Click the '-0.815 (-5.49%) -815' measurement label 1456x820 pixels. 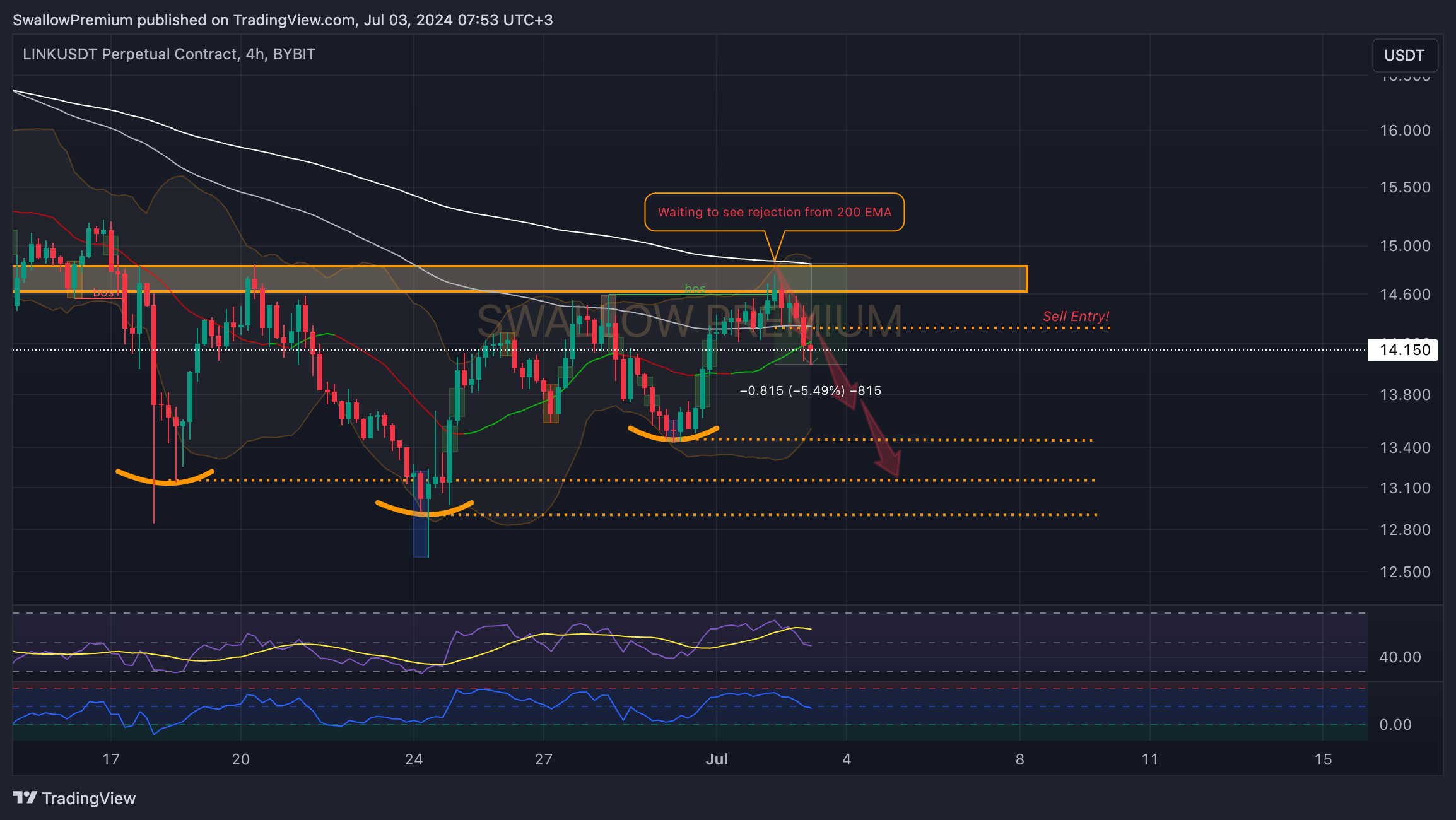tap(810, 390)
